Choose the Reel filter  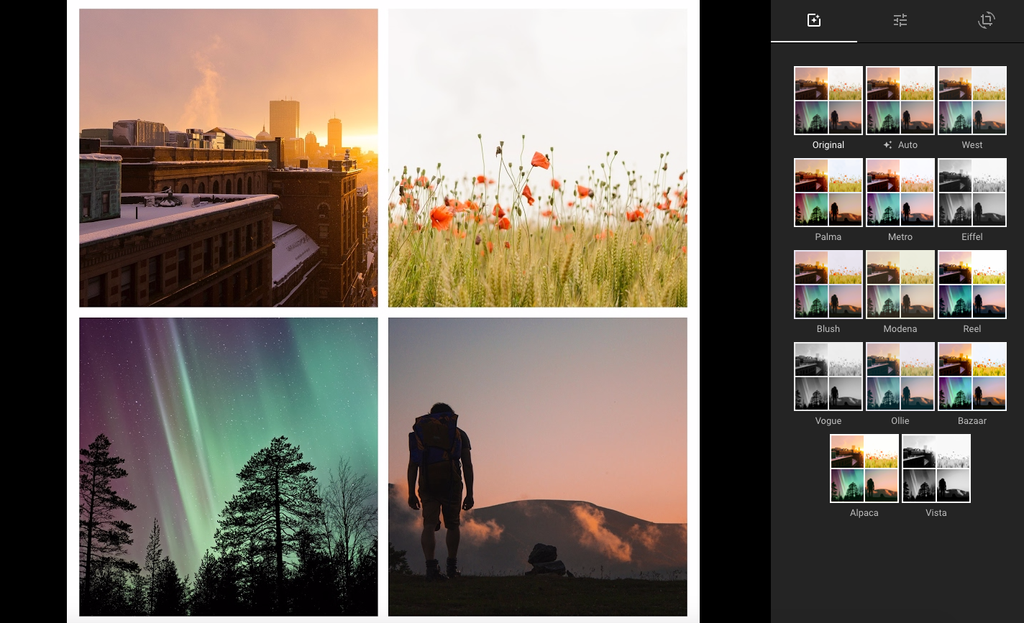pos(972,283)
